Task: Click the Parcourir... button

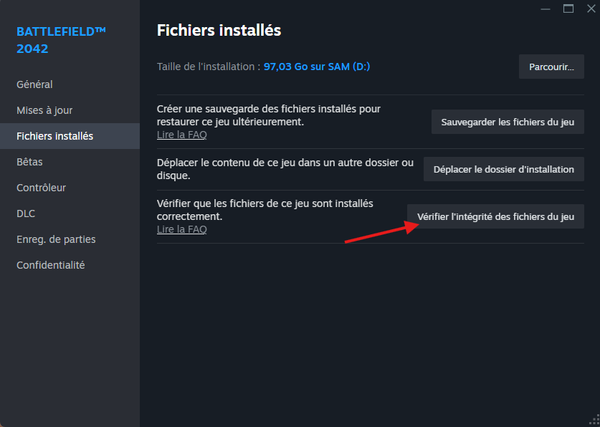Action: (551, 67)
